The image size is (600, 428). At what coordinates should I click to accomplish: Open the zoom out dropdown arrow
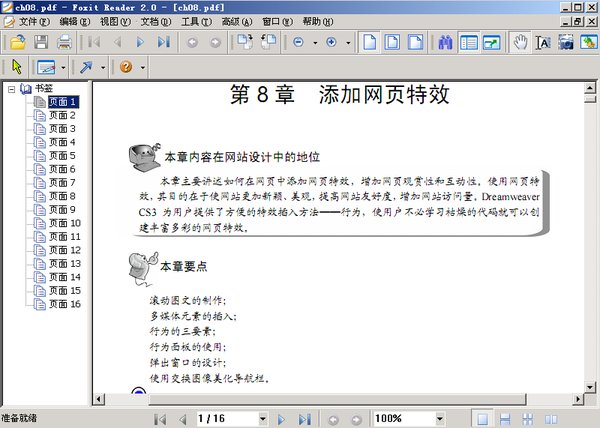click(x=315, y=43)
